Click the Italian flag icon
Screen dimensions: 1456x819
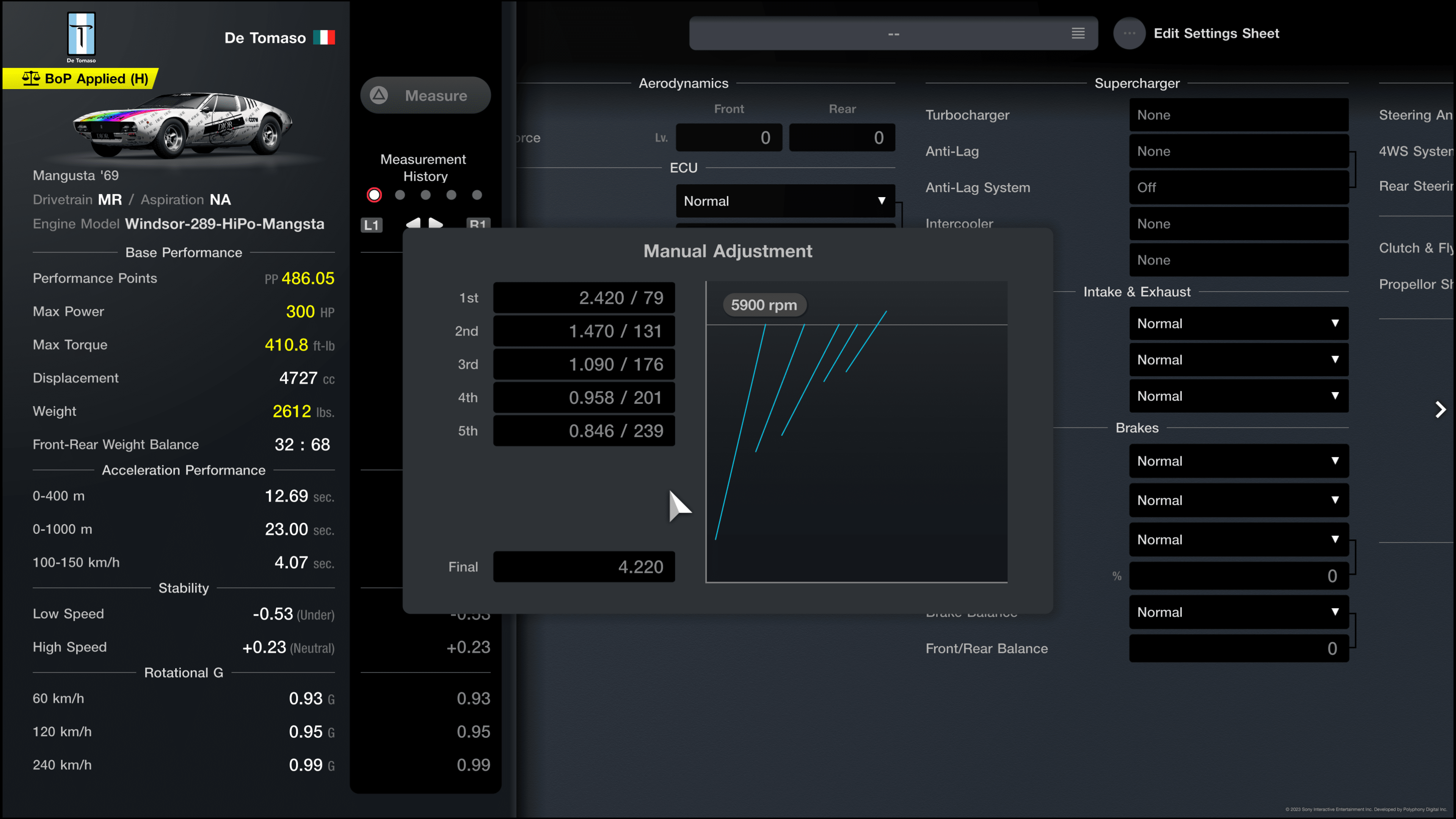(x=325, y=37)
